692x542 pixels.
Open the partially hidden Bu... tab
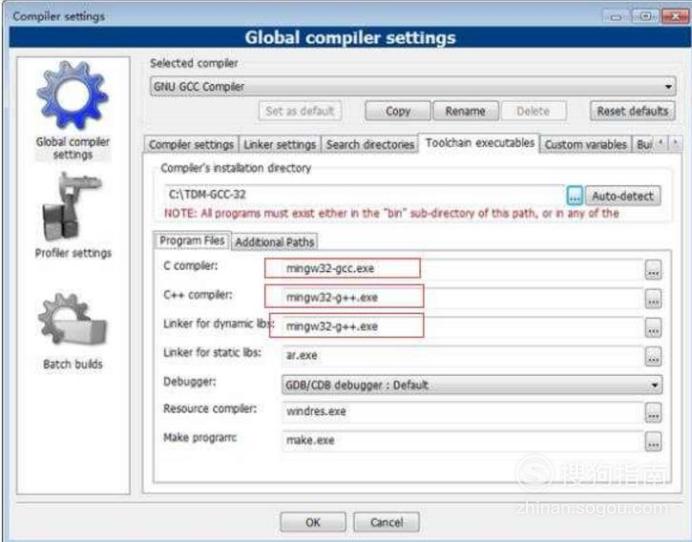[x=643, y=144]
